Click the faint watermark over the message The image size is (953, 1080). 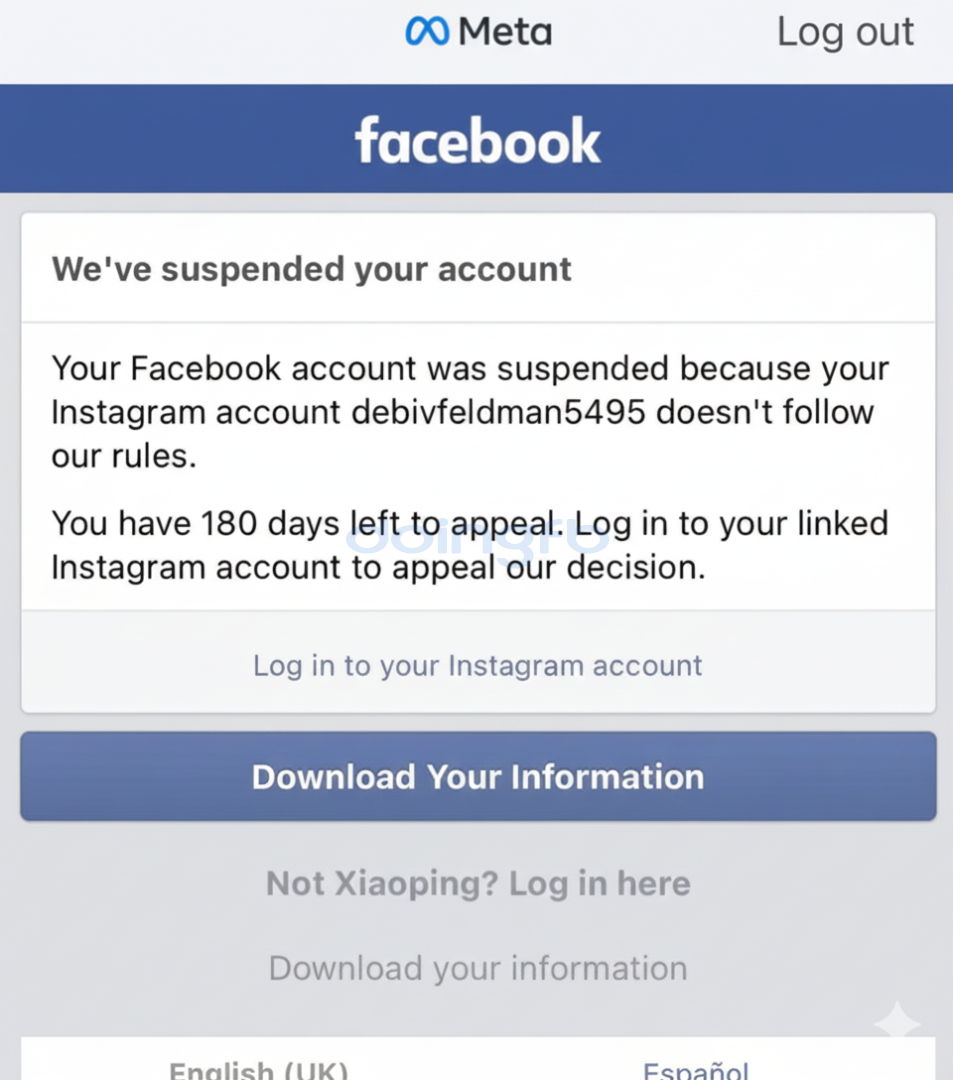(x=477, y=540)
